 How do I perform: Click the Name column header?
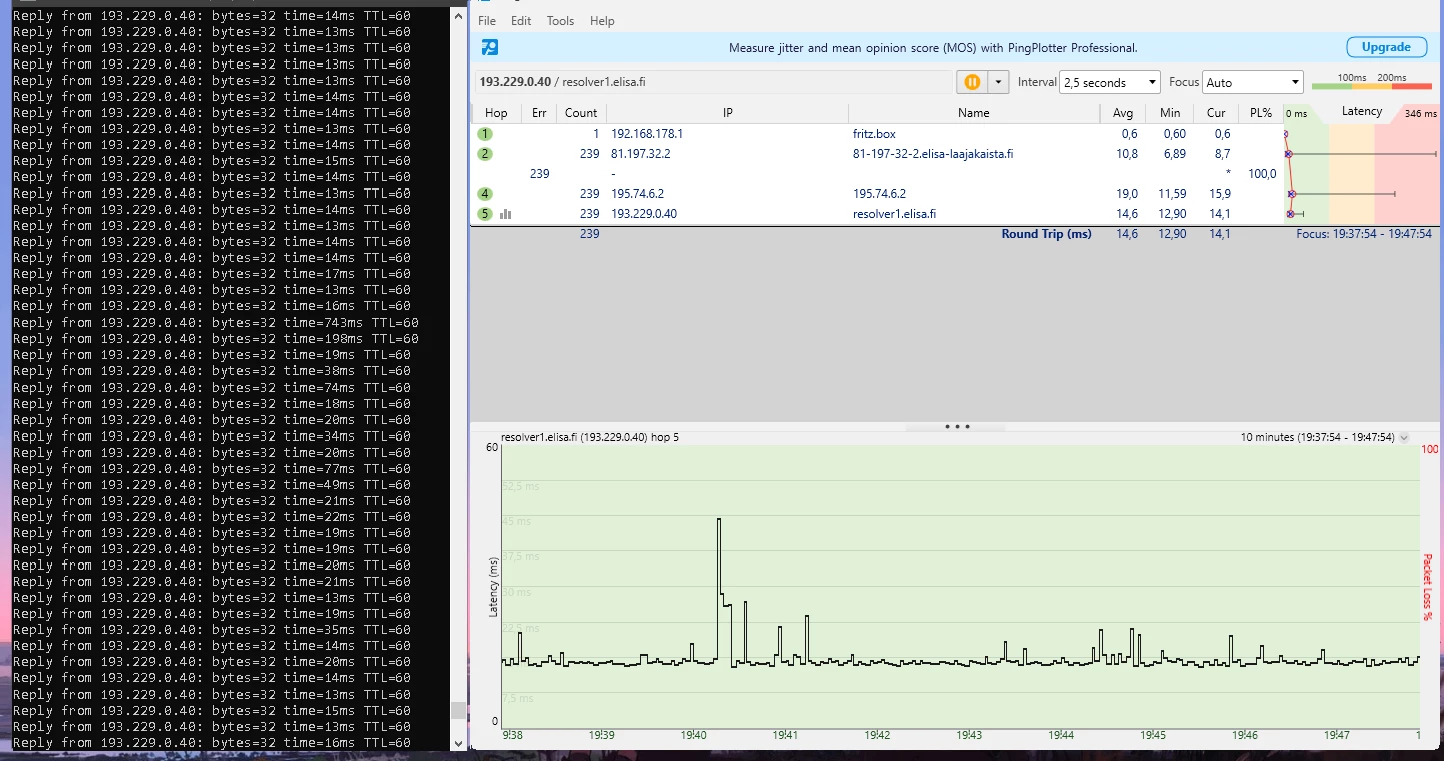coord(973,113)
